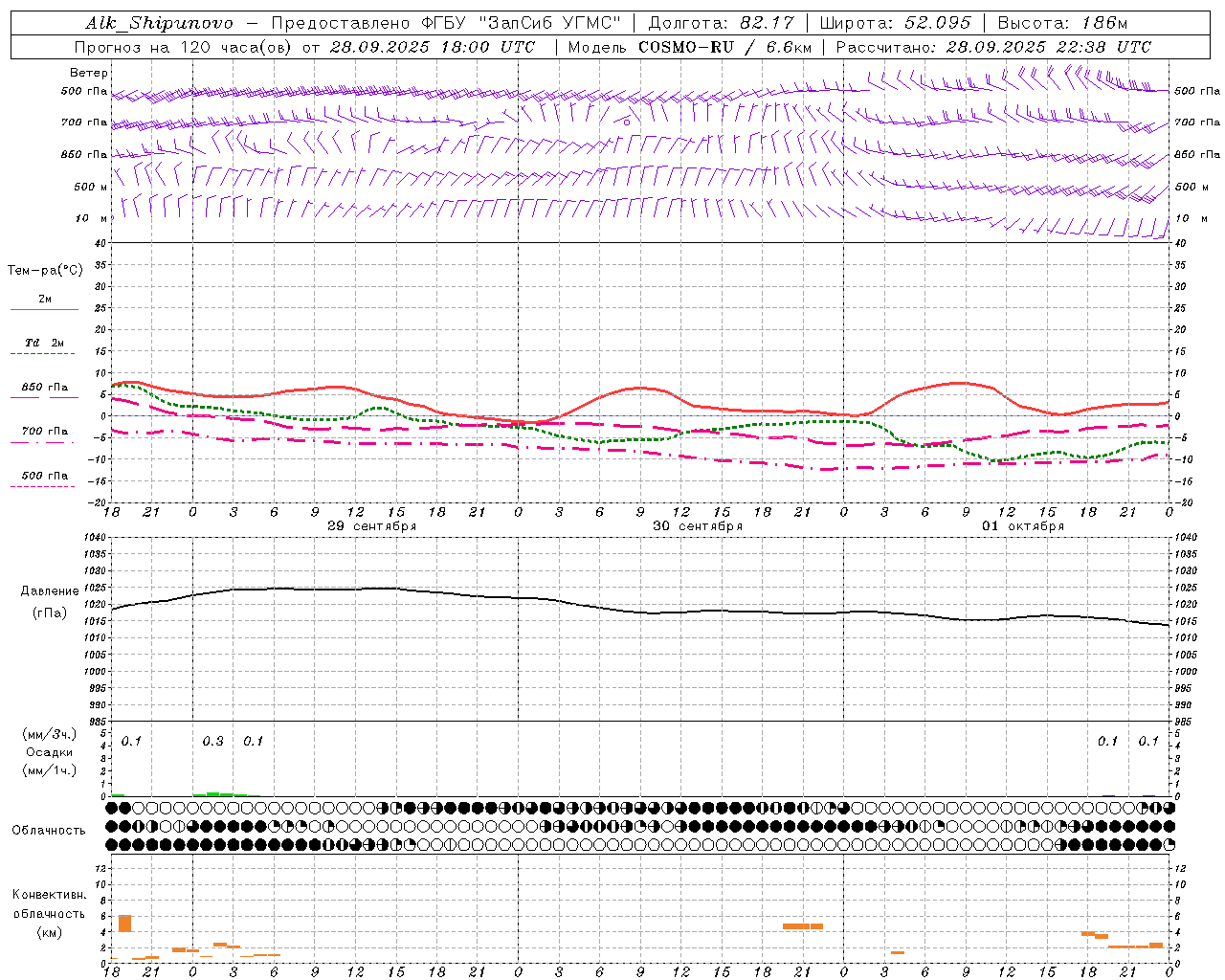Click the dashed pink sample under '500 гПа' legend
The height and width of the screenshot is (980, 1225).
pos(42,486)
